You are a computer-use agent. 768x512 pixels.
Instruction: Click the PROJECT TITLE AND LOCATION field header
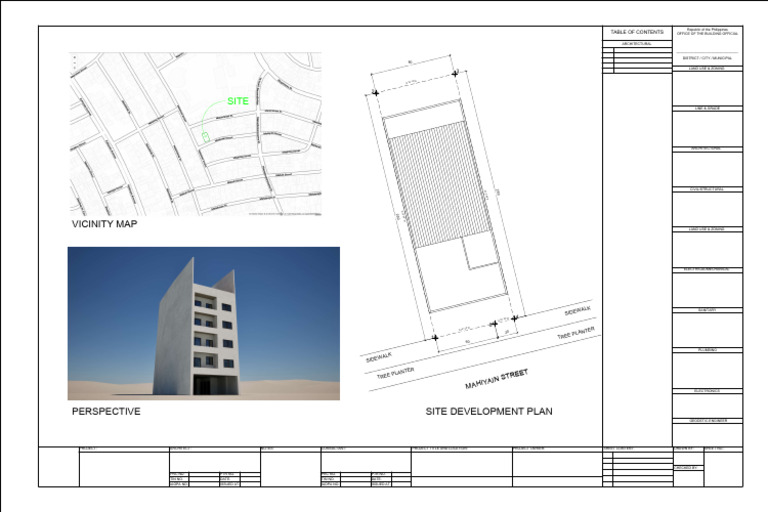[439, 449]
